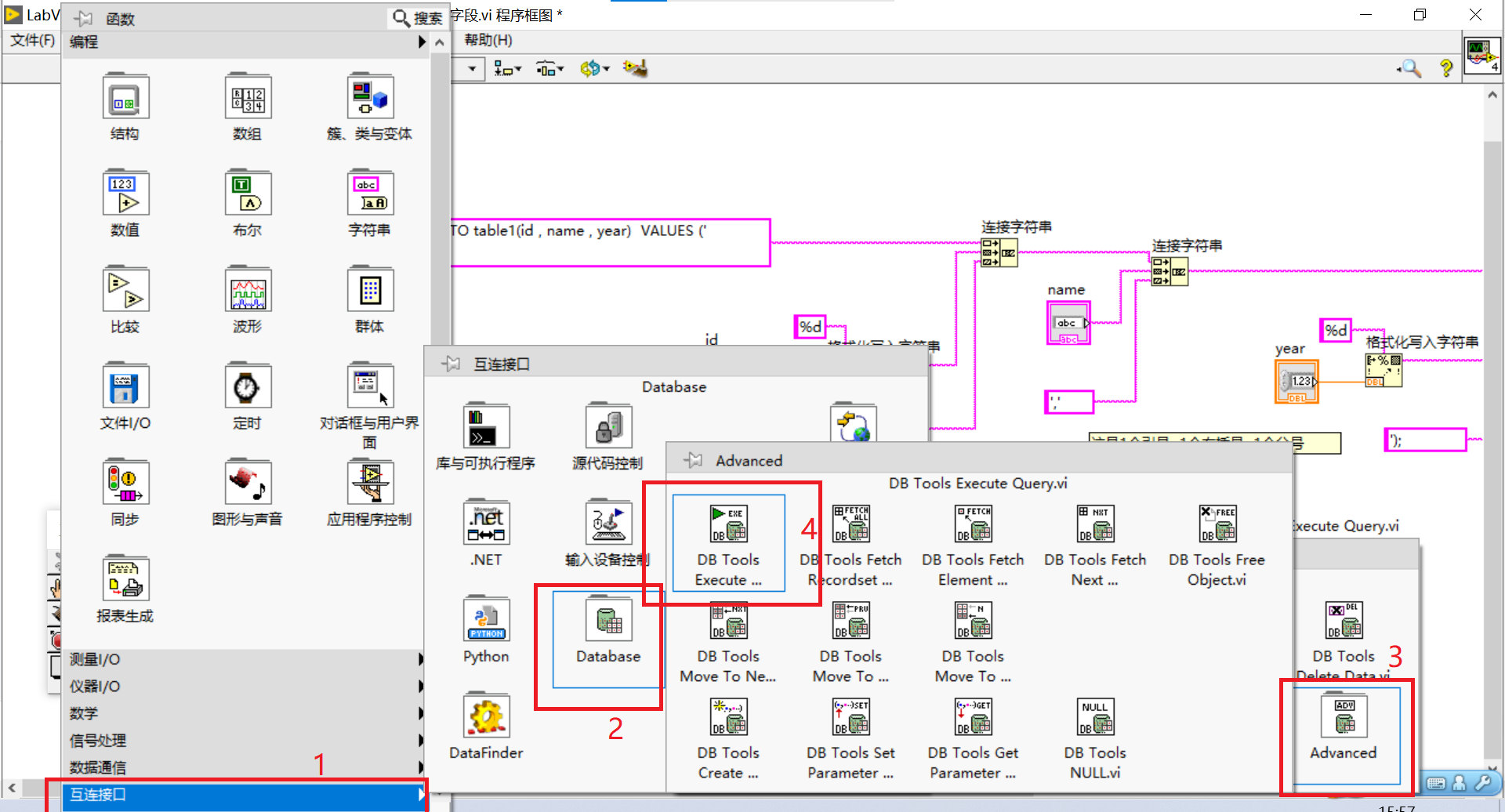This screenshot has width=1505, height=812.
Task: Pin the 互连接口 palette open
Action: (x=451, y=363)
